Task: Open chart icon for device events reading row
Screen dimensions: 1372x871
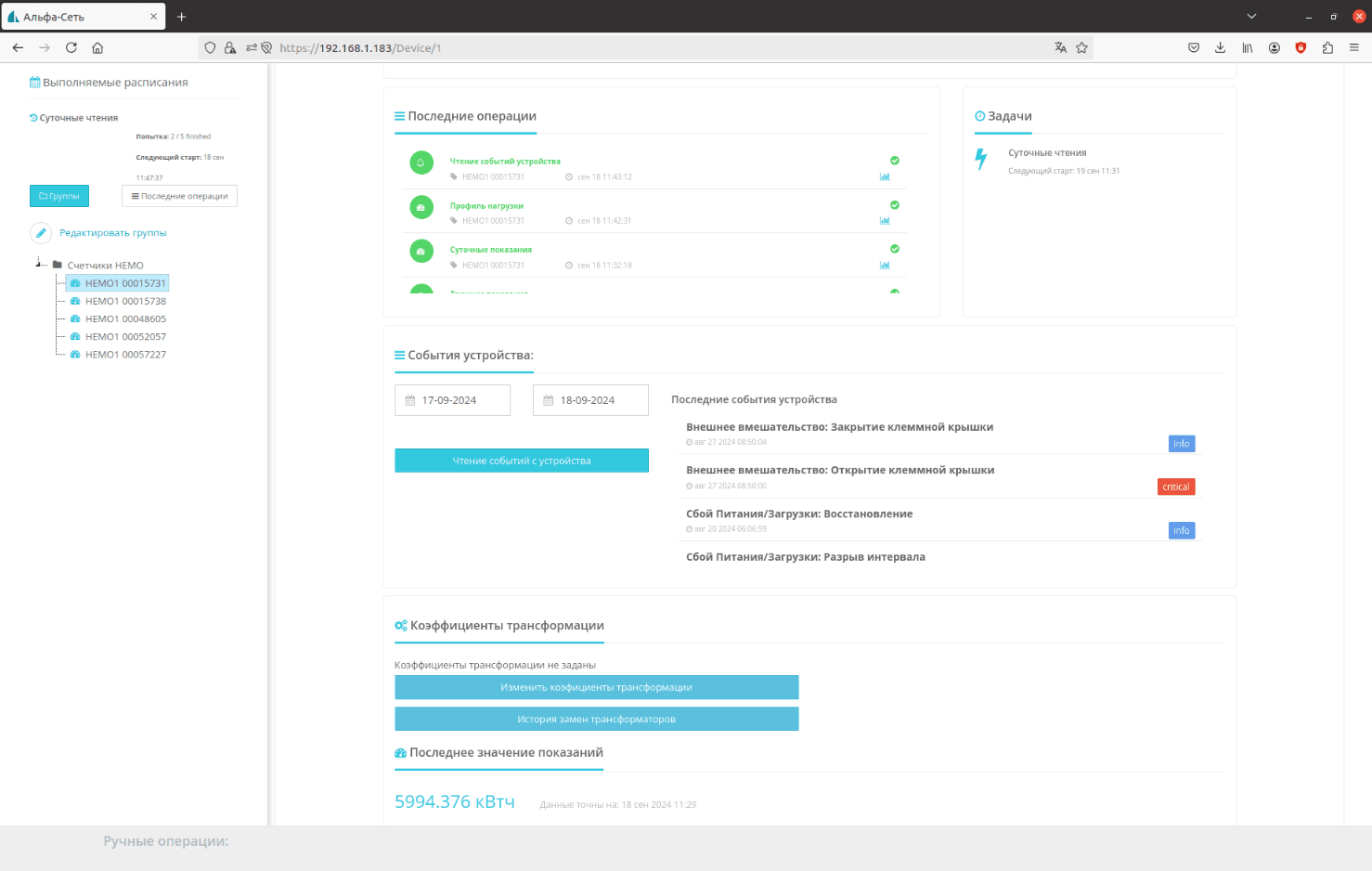Action: (885, 176)
